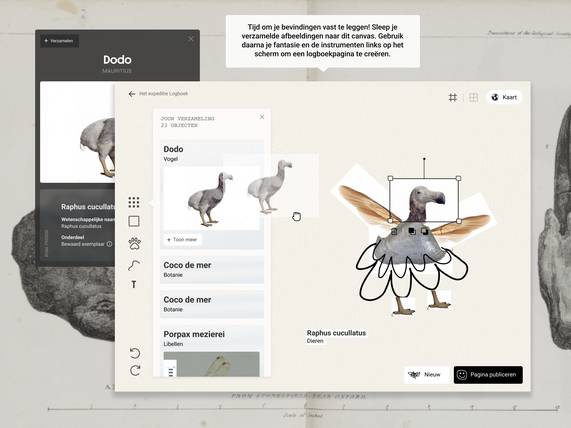Click the list icon on Porpax thumbnail

pos(171,372)
